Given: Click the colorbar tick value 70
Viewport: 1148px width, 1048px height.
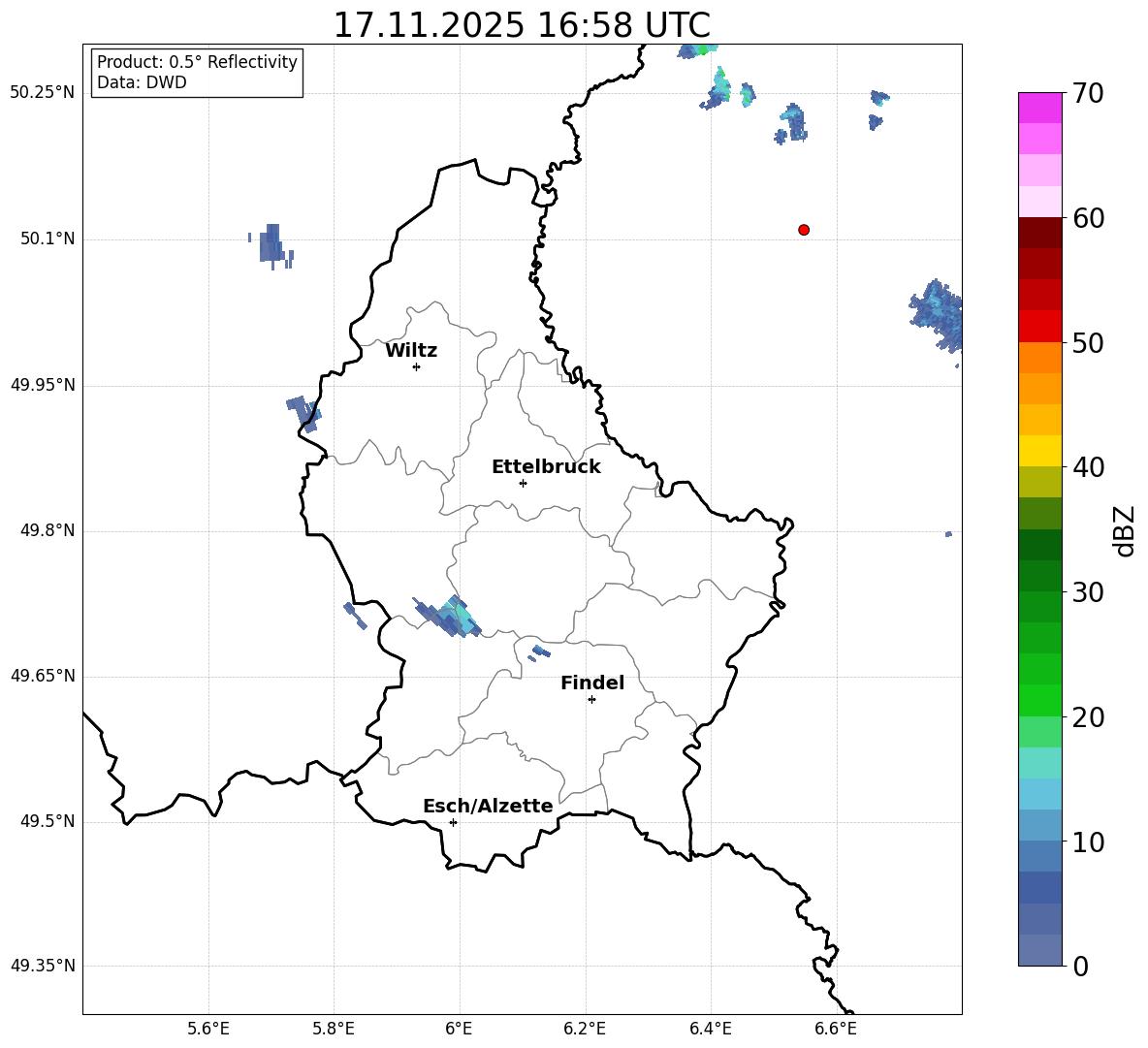Looking at the screenshot, I should 1088,94.
